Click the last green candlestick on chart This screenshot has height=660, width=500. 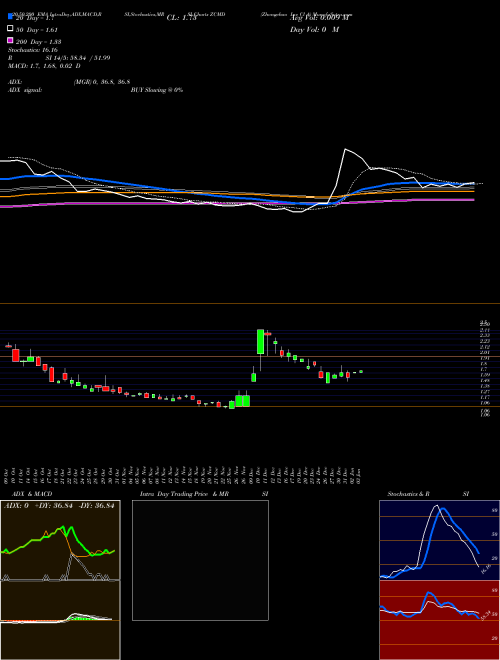click(361, 372)
